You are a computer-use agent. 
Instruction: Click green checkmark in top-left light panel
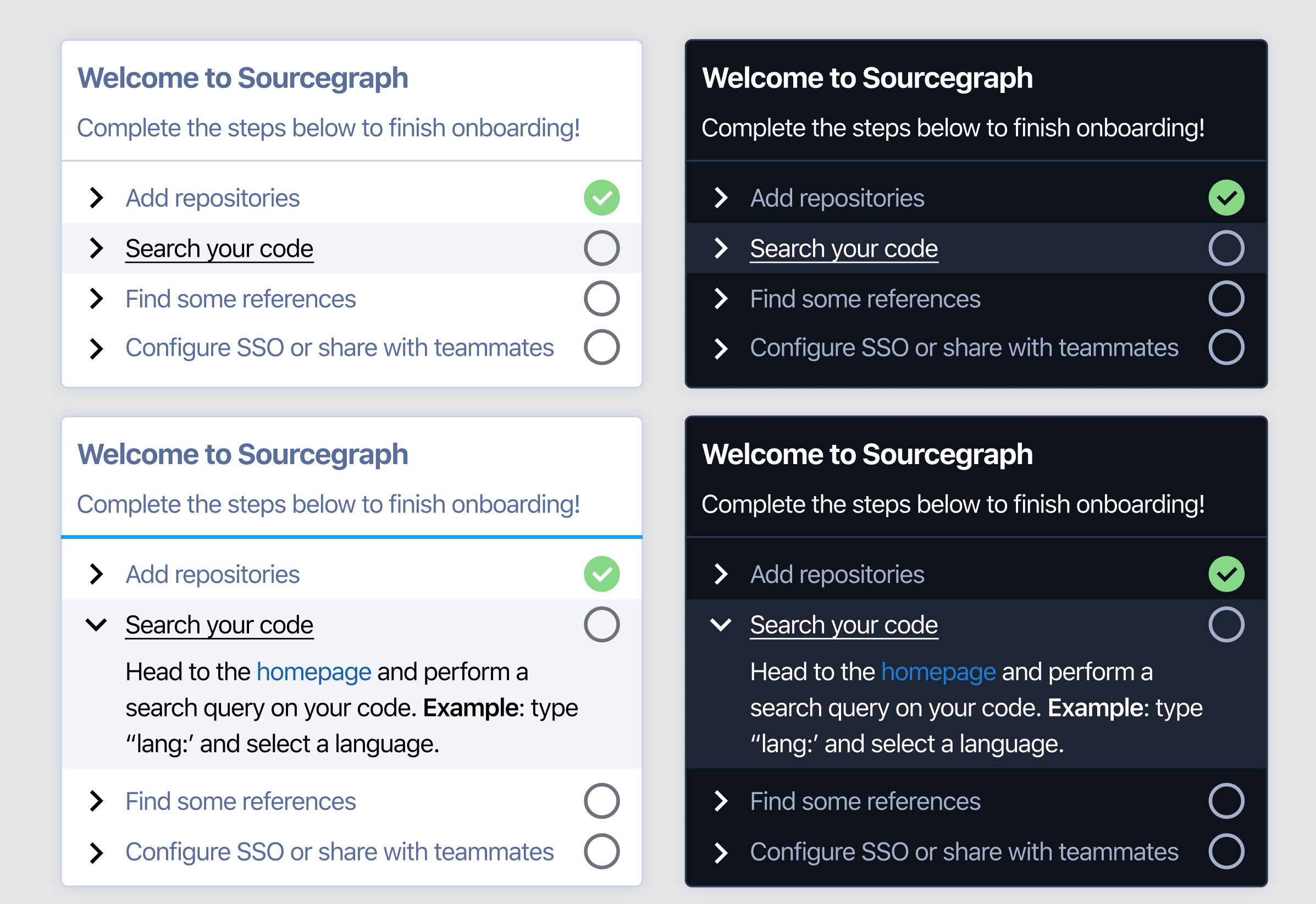coord(601,197)
